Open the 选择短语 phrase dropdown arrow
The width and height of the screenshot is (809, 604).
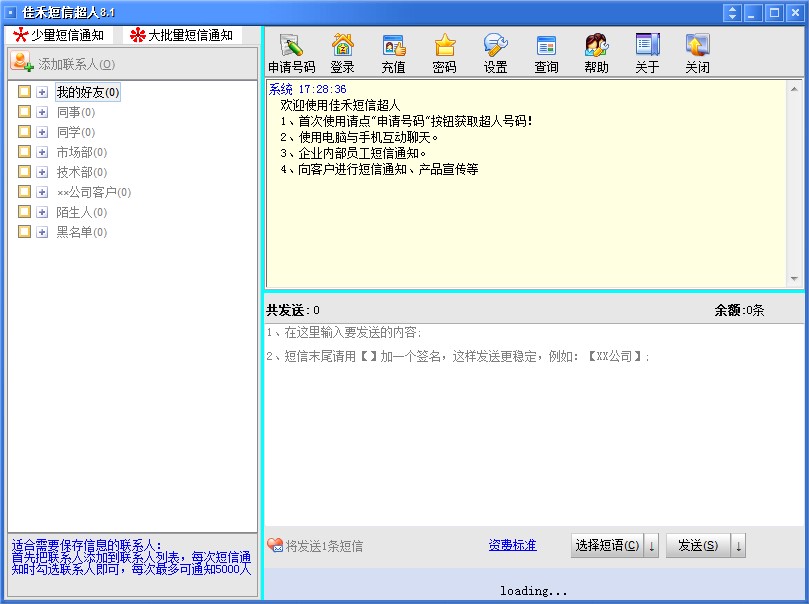click(650, 545)
